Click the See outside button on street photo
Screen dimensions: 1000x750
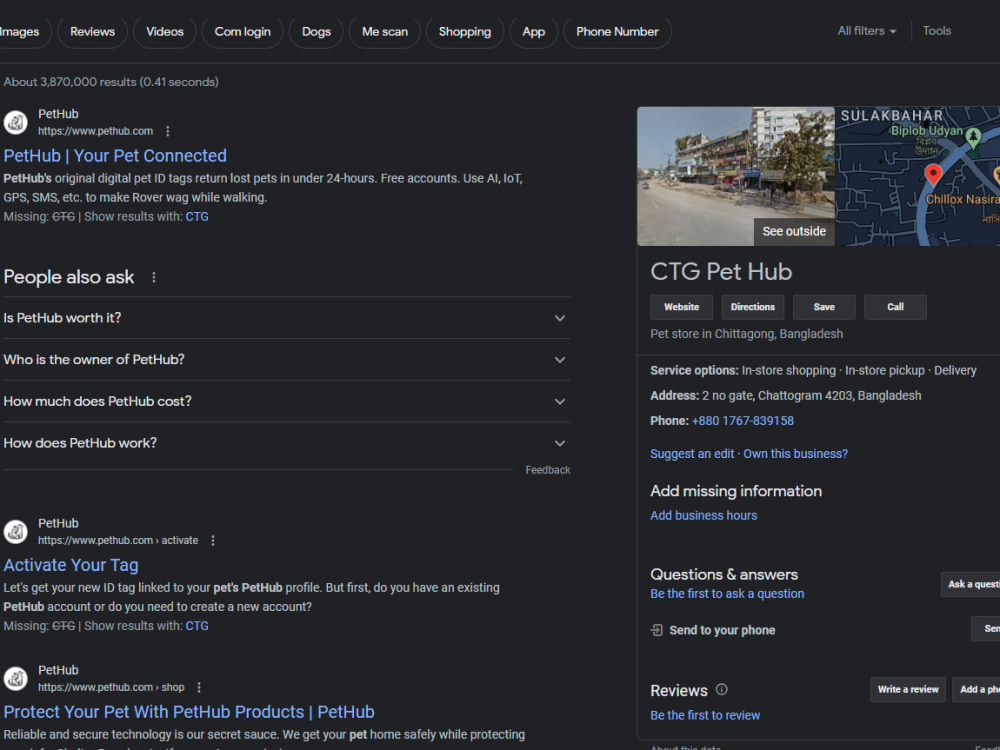[x=794, y=232]
